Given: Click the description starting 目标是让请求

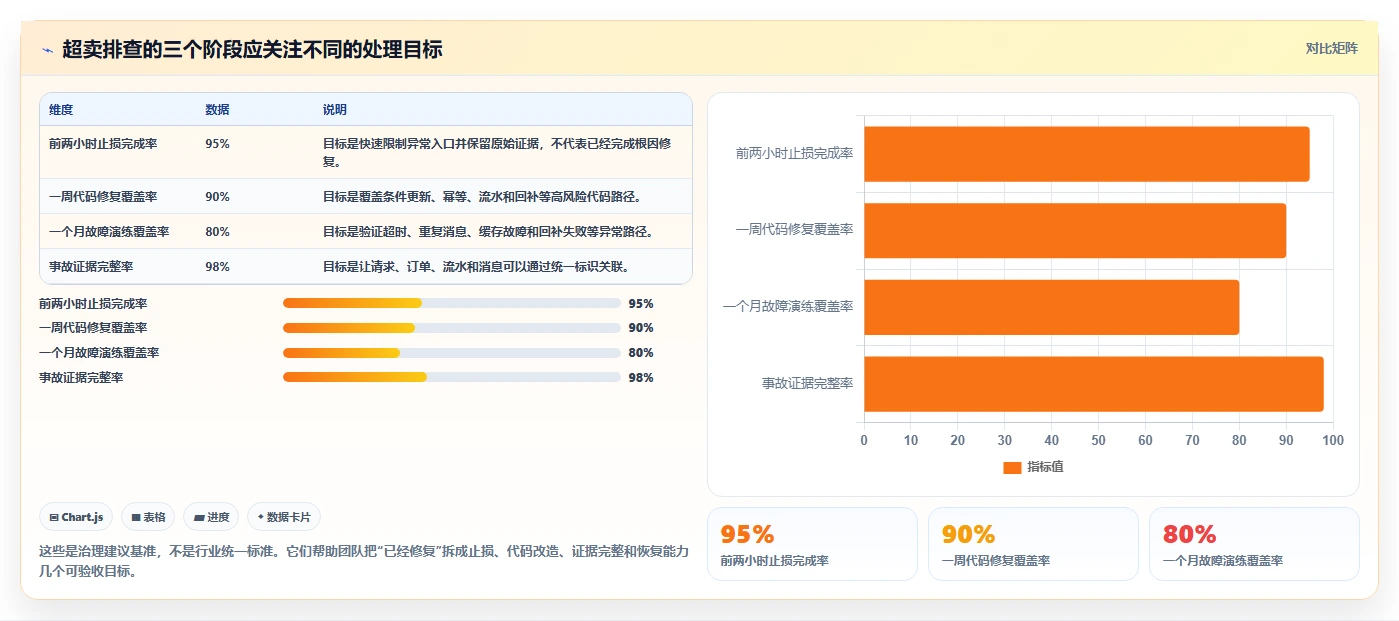Looking at the screenshot, I should click(x=476, y=267).
